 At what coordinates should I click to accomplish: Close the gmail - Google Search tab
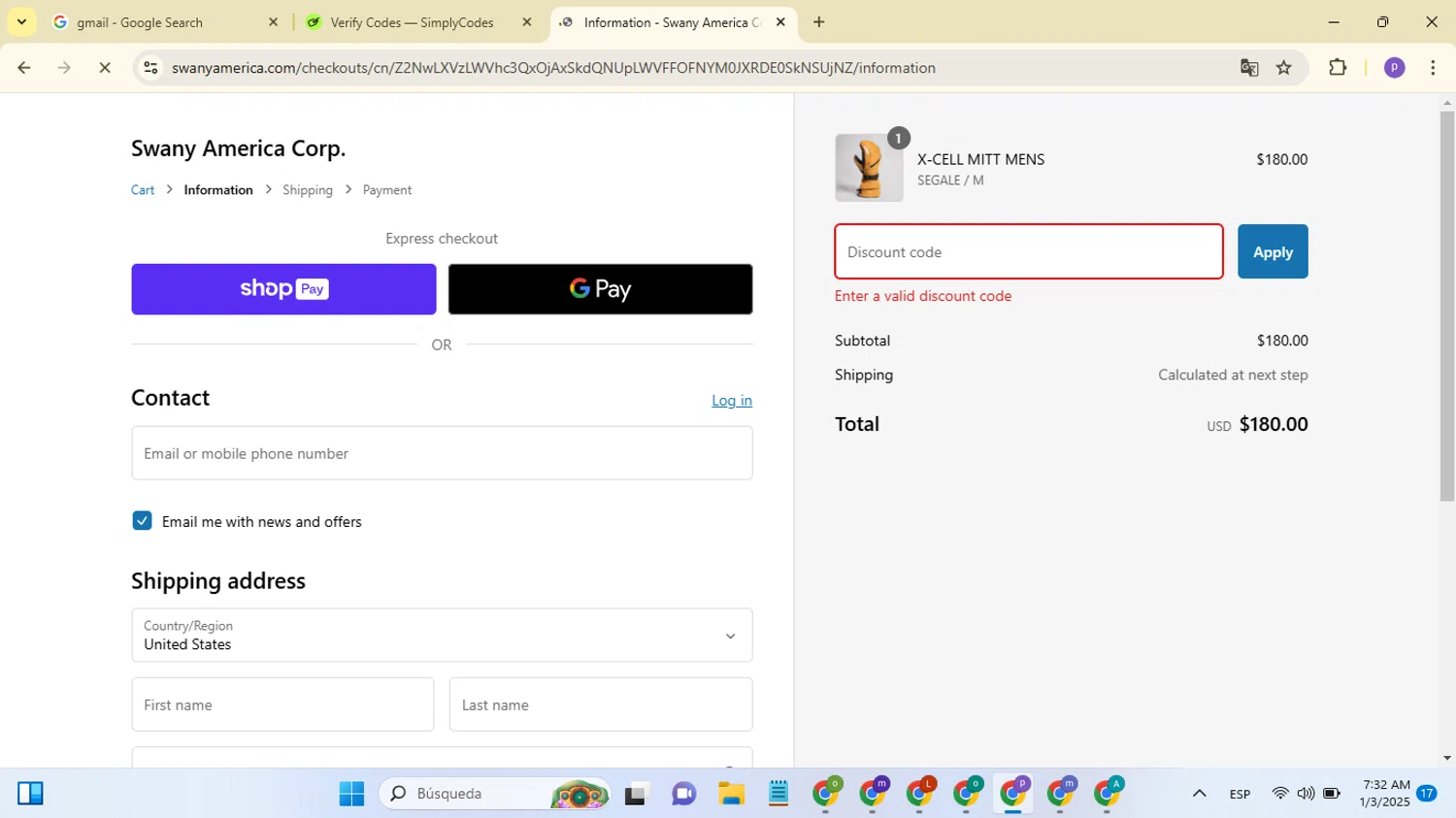pyautogui.click(x=273, y=21)
